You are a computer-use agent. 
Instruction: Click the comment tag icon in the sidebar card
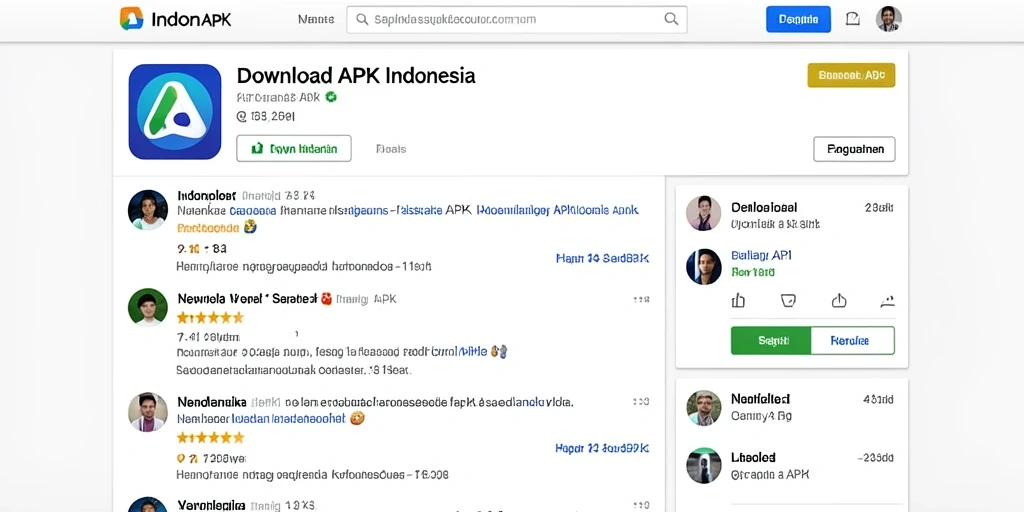[x=788, y=300]
